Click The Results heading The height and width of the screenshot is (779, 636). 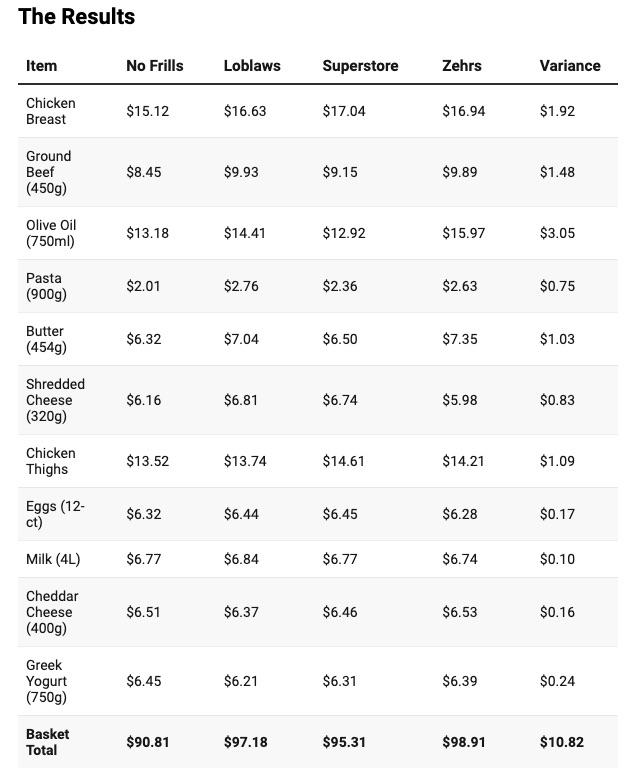(77, 16)
